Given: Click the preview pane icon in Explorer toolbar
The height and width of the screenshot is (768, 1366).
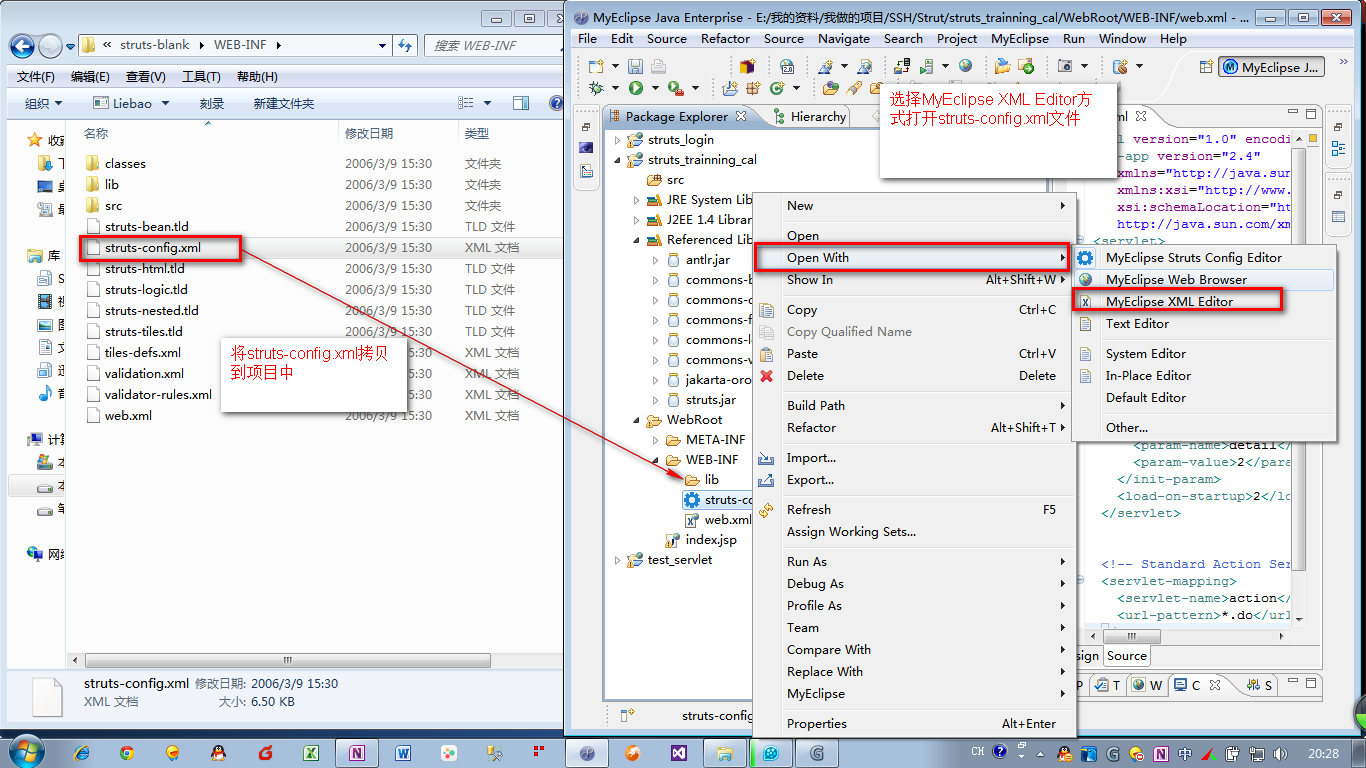Looking at the screenshot, I should [x=520, y=103].
